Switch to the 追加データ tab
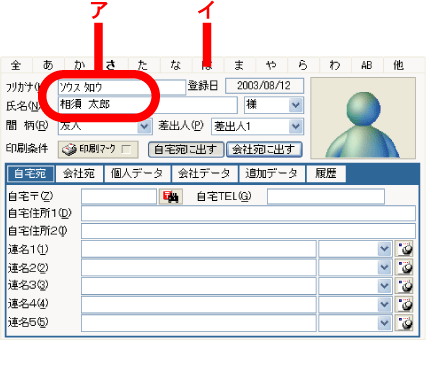The image size is (442, 377). point(272,174)
